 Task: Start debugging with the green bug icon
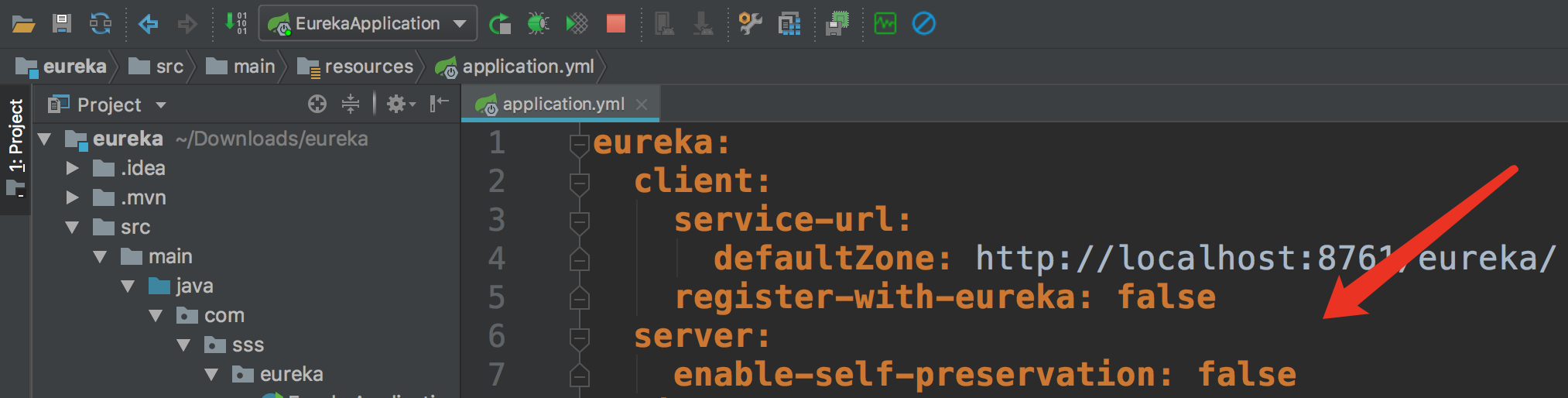pyautogui.click(x=538, y=24)
